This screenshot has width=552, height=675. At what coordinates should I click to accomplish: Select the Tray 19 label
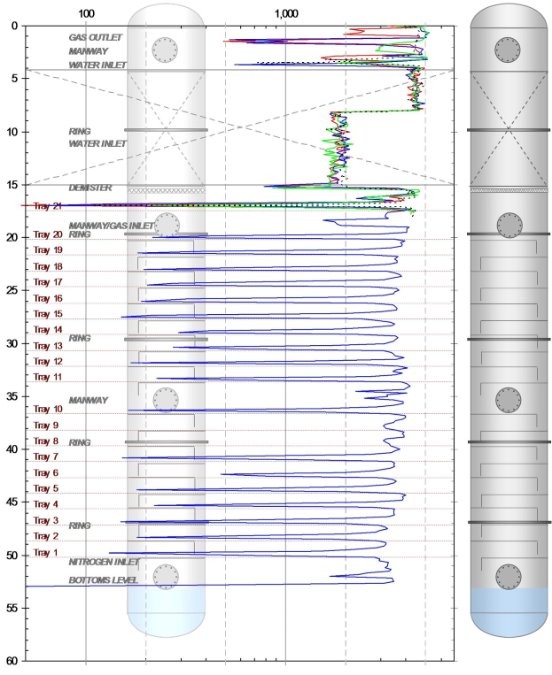coord(48,250)
